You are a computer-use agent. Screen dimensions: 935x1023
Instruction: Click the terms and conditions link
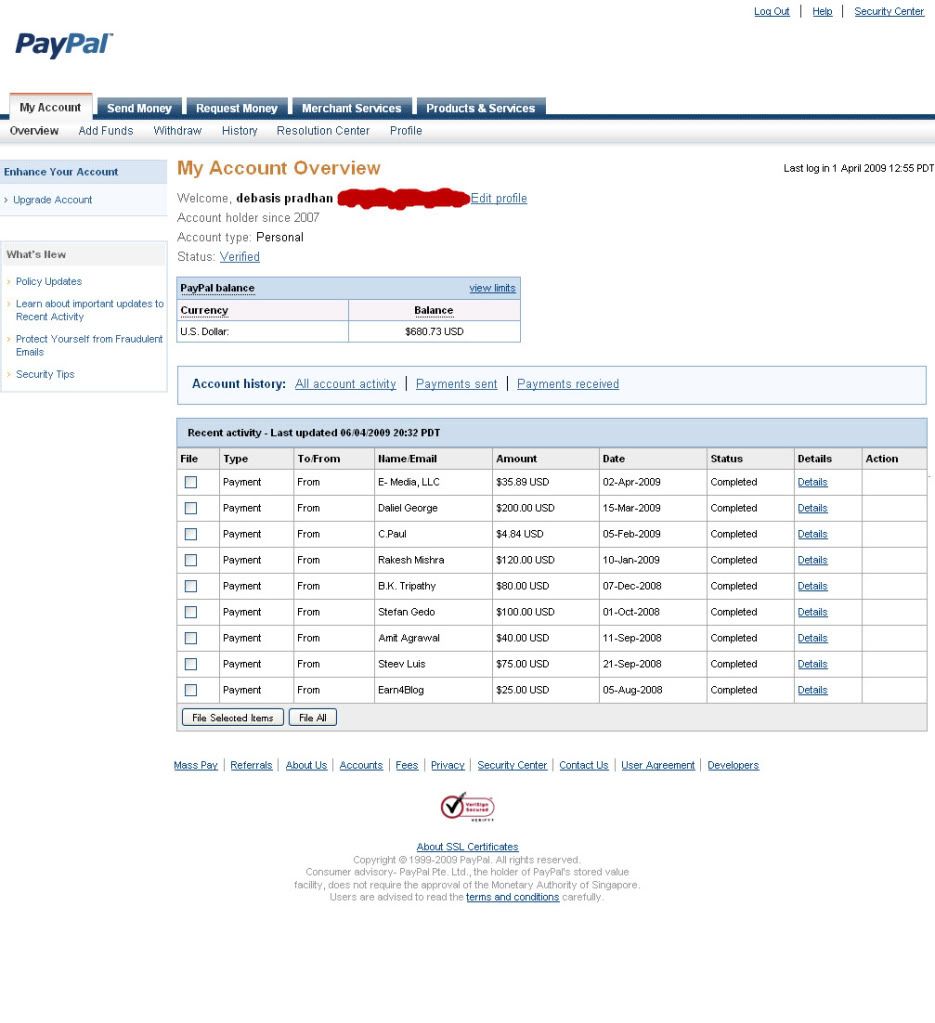tap(512, 897)
